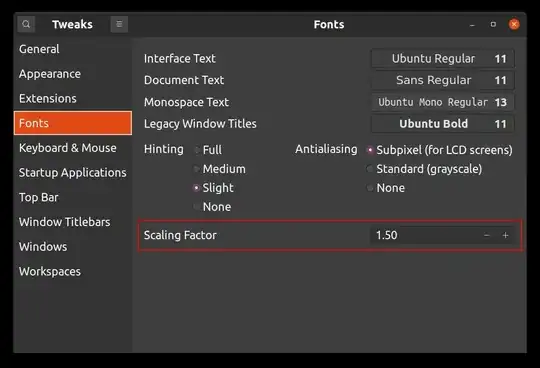Decrease scaling factor with minus button
The height and width of the screenshot is (368, 540).
click(487, 235)
